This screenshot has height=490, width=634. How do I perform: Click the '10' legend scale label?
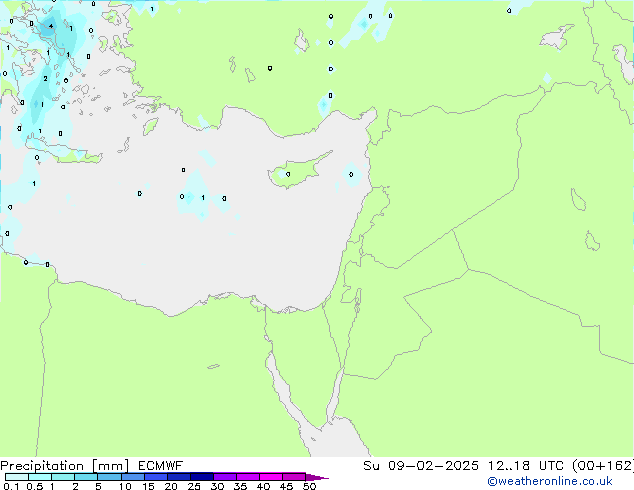[x=125, y=486]
